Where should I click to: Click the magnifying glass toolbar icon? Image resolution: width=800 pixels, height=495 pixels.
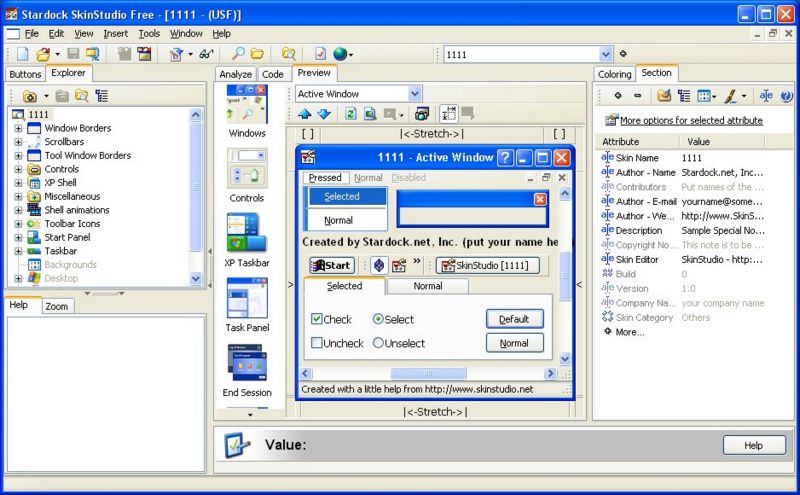point(239,53)
